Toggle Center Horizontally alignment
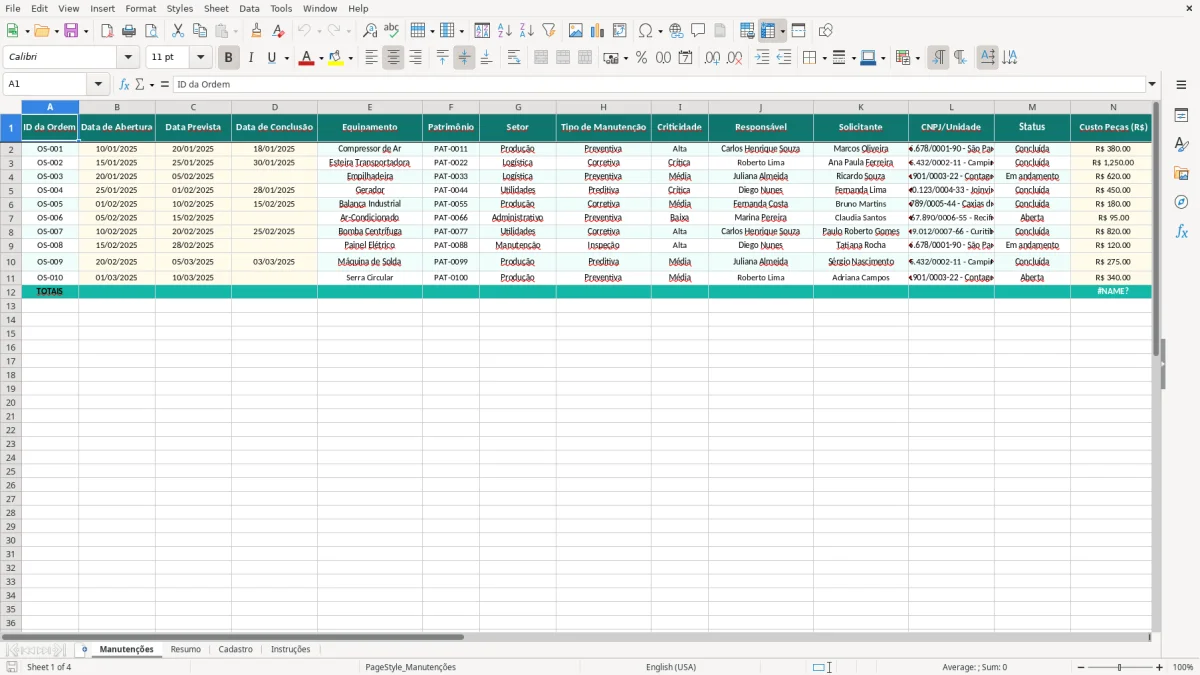Screen dimensions: 1200x675 point(393,58)
